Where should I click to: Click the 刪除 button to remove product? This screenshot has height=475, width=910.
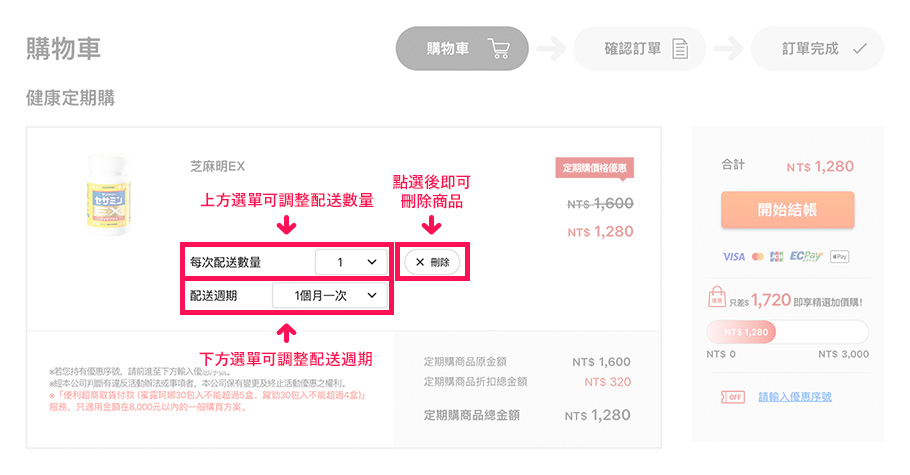432,262
